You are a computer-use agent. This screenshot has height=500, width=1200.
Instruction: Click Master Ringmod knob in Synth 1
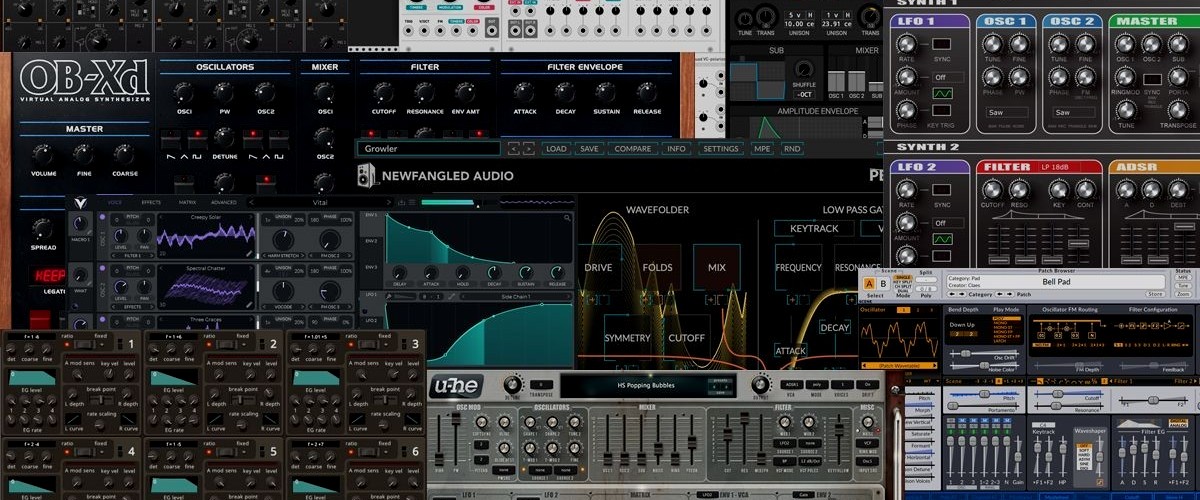(x=1126, y=78)
